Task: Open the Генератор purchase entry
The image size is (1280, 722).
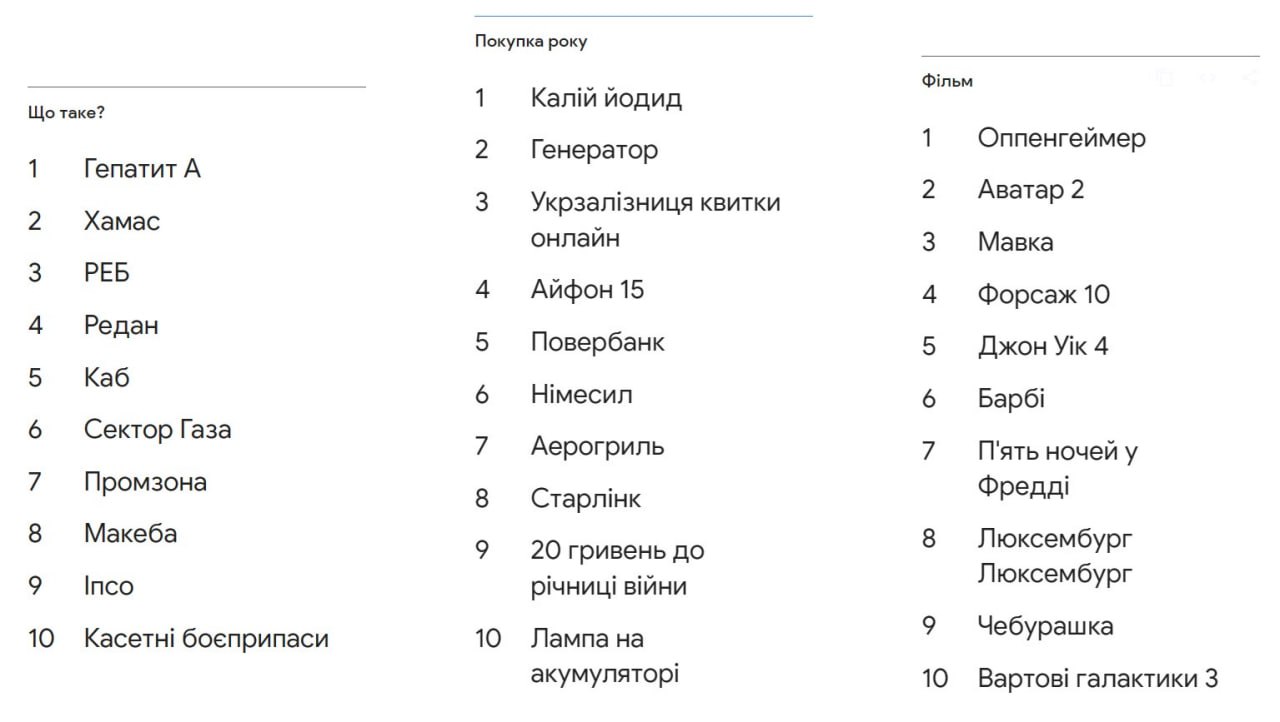Action: [594, 150]
